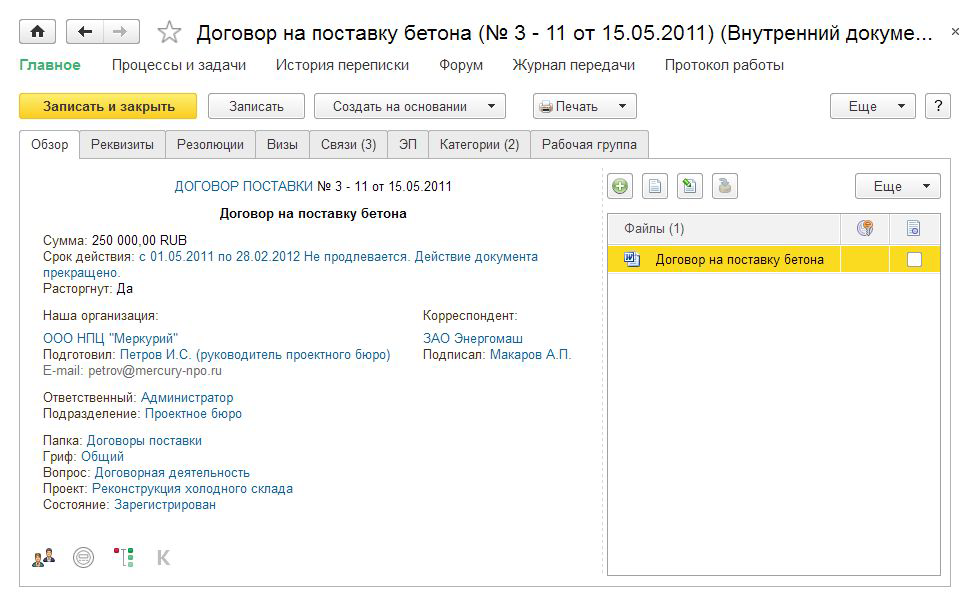The height and width of the screenshot is (601, 977).
Task: Tick checkbox for Договор на поставку бетона file
Action: (x=914, y=260)
